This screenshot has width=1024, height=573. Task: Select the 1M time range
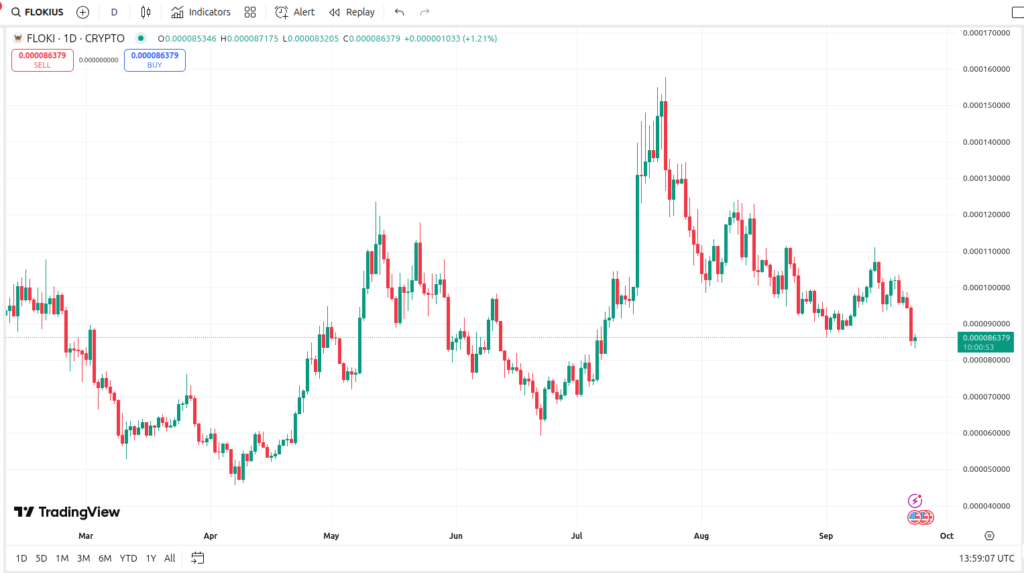(62, 558)
